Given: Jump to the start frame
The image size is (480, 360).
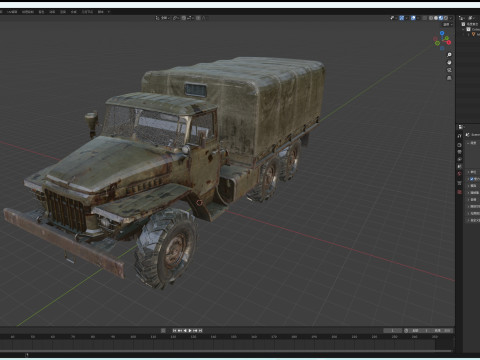Looking at the screenshot, I should [x=174, y=330].
